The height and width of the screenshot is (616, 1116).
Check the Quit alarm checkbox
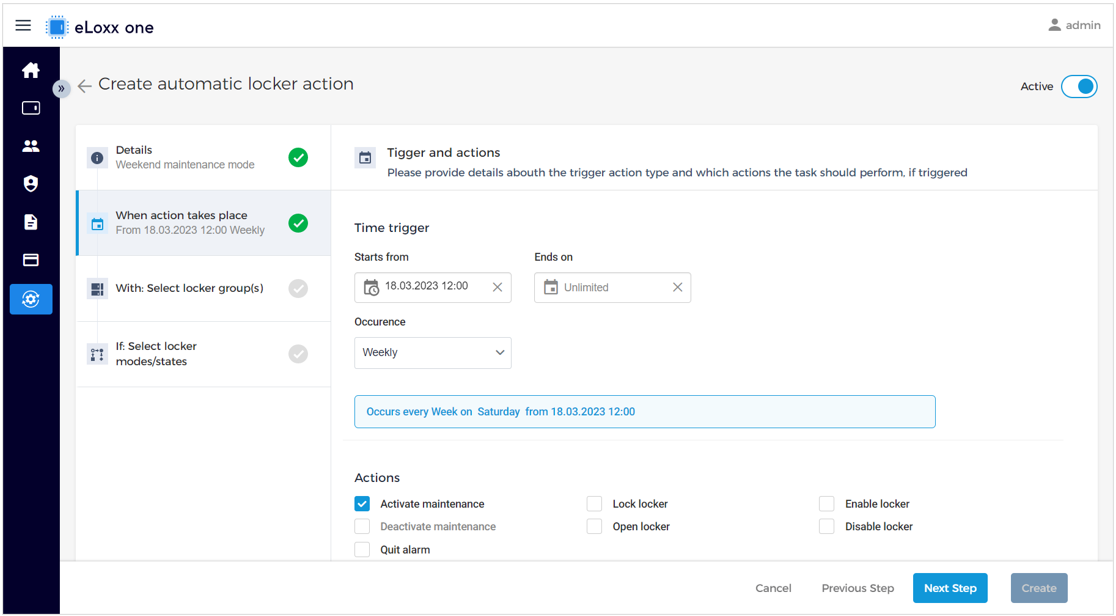tap(362, 549)
